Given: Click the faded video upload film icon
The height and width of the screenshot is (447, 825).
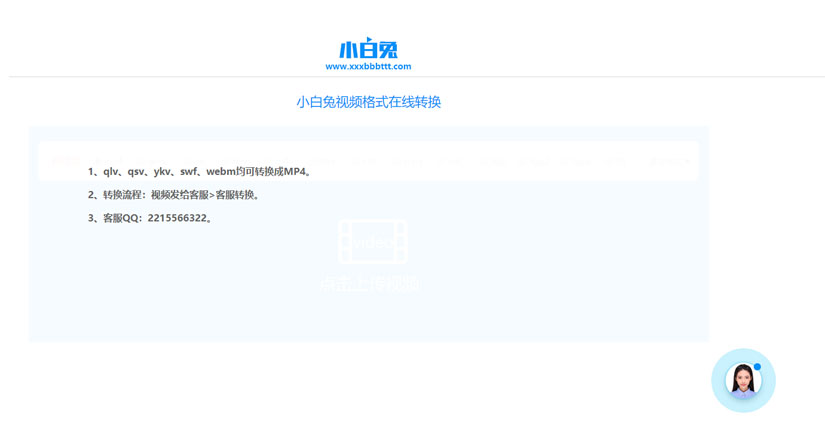Looking at the screenshot, I should [x=373, y=242].
